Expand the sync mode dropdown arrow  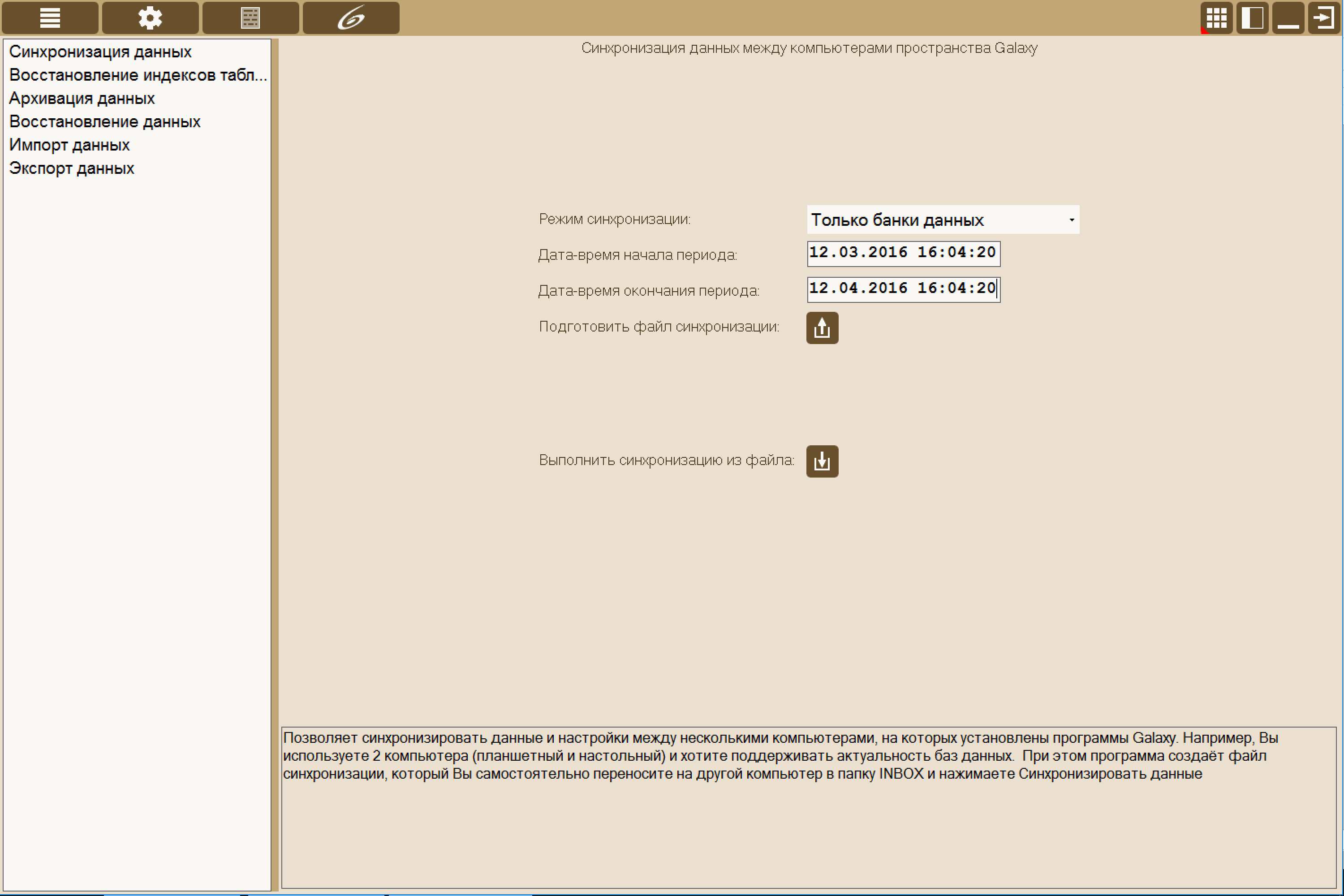[x=1072, y=220]
